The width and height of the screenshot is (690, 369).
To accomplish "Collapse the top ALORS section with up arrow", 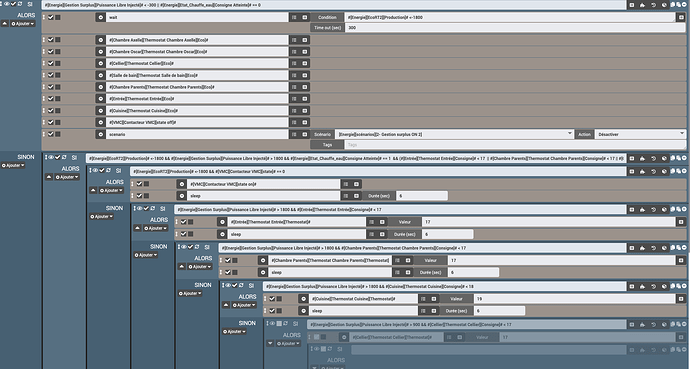I will [x=4, y=24].
